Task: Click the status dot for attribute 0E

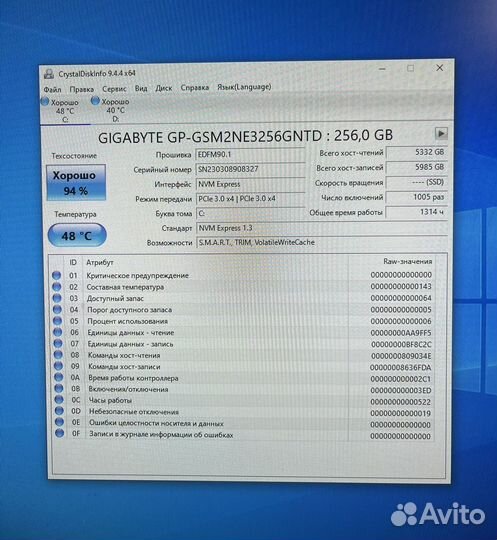Action: click(60, 422)
